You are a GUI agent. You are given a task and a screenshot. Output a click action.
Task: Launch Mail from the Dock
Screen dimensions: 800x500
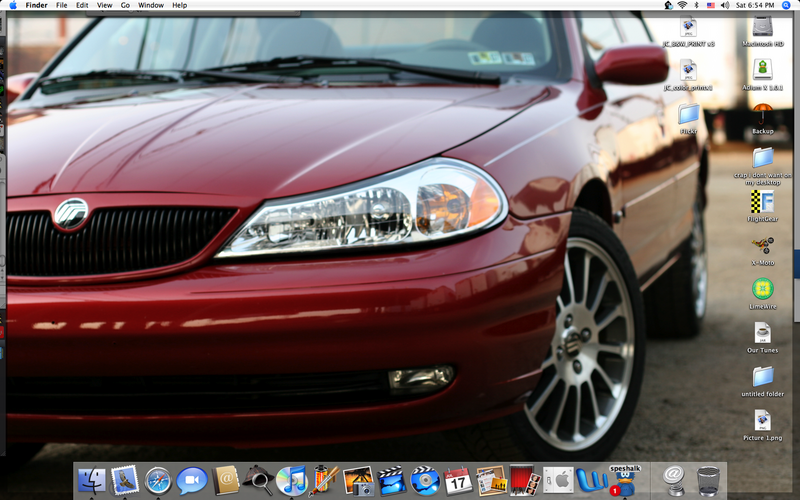tap(125, 480)
